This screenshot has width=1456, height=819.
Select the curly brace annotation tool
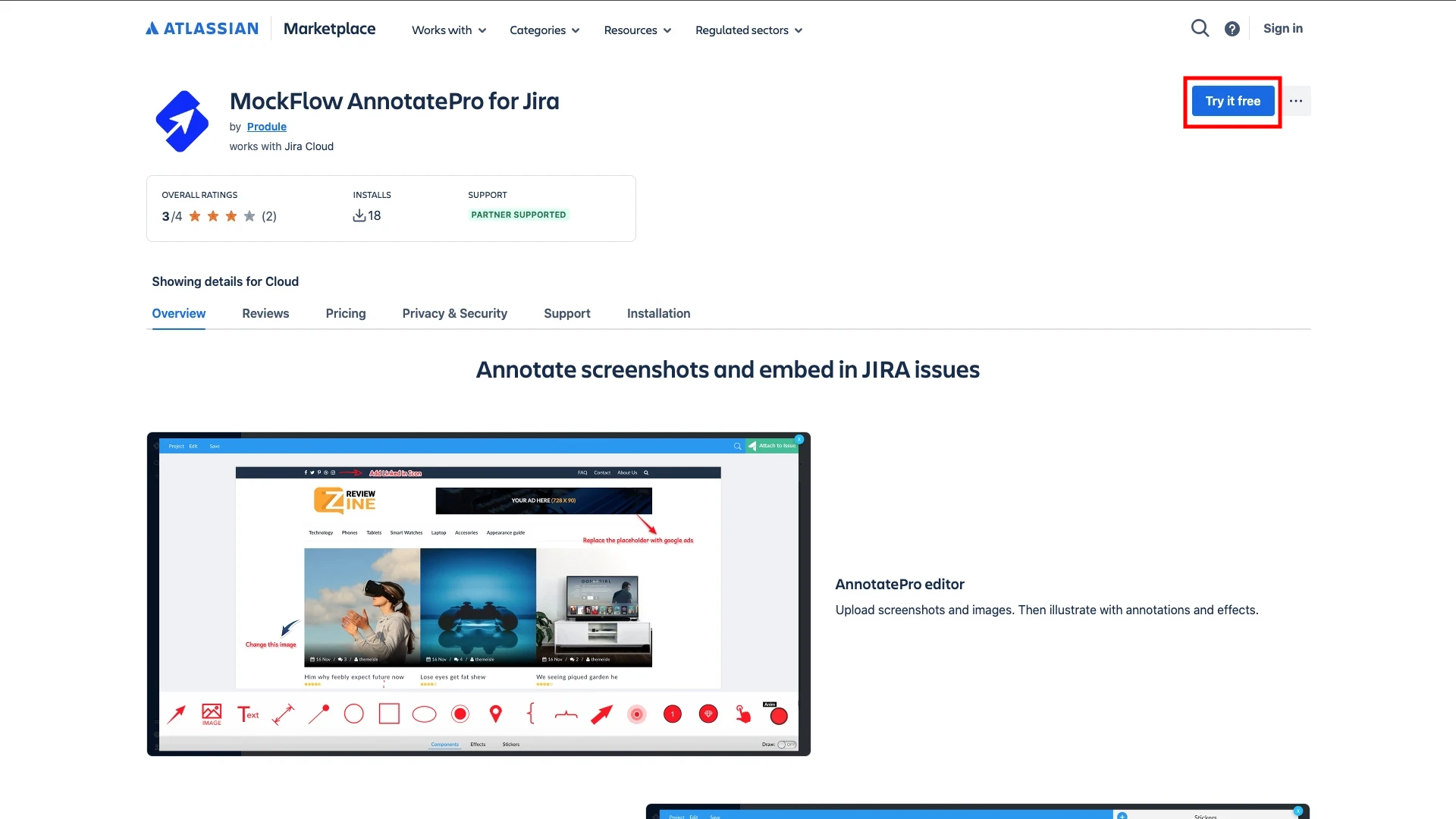531,714
